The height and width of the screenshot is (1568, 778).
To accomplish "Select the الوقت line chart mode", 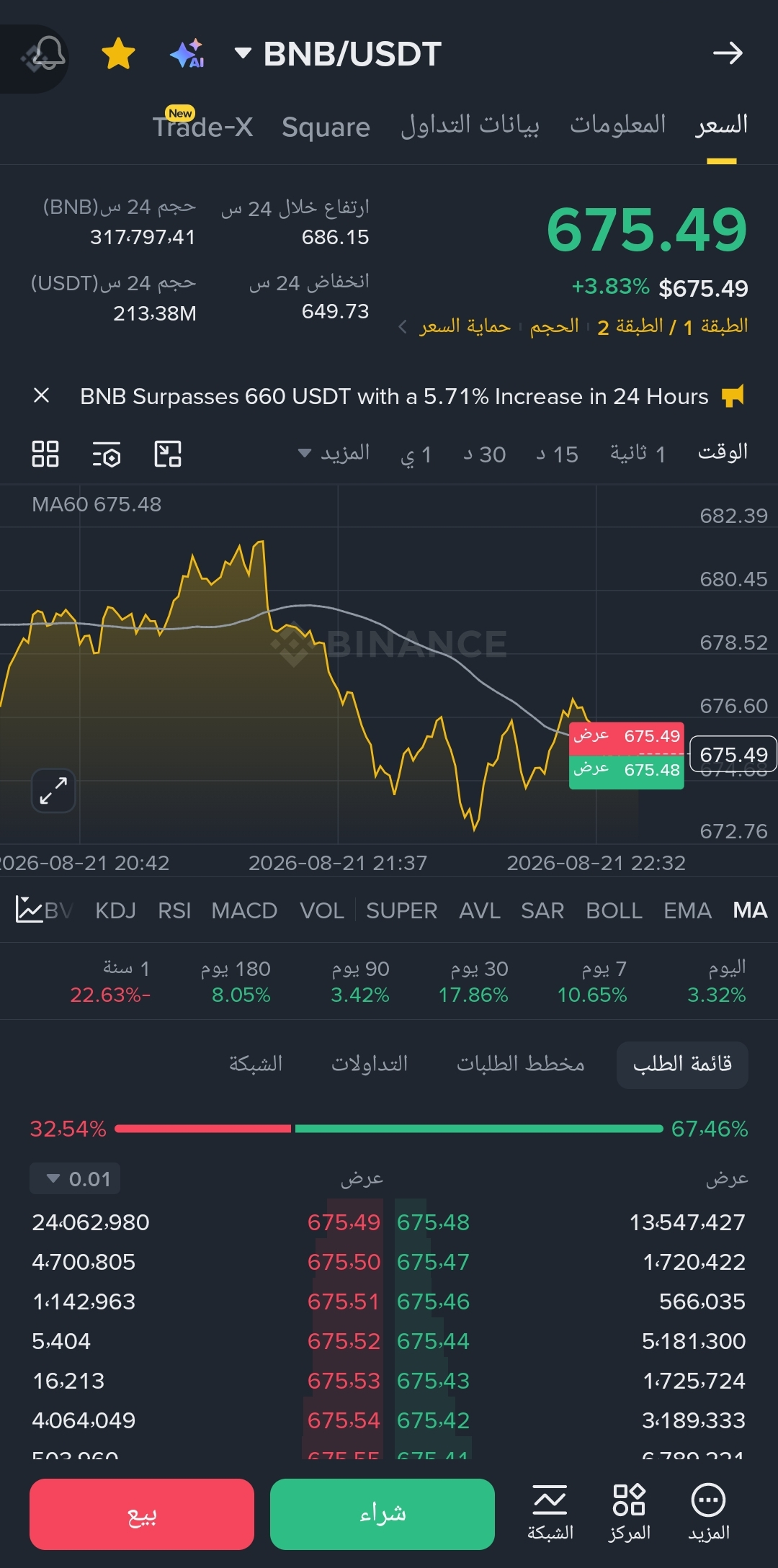I will [723, 452].
